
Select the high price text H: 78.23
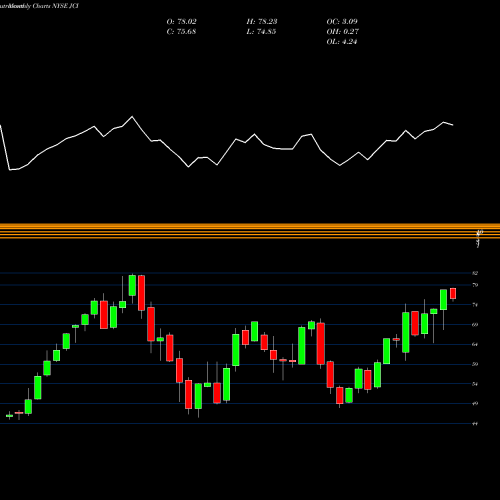262,22
